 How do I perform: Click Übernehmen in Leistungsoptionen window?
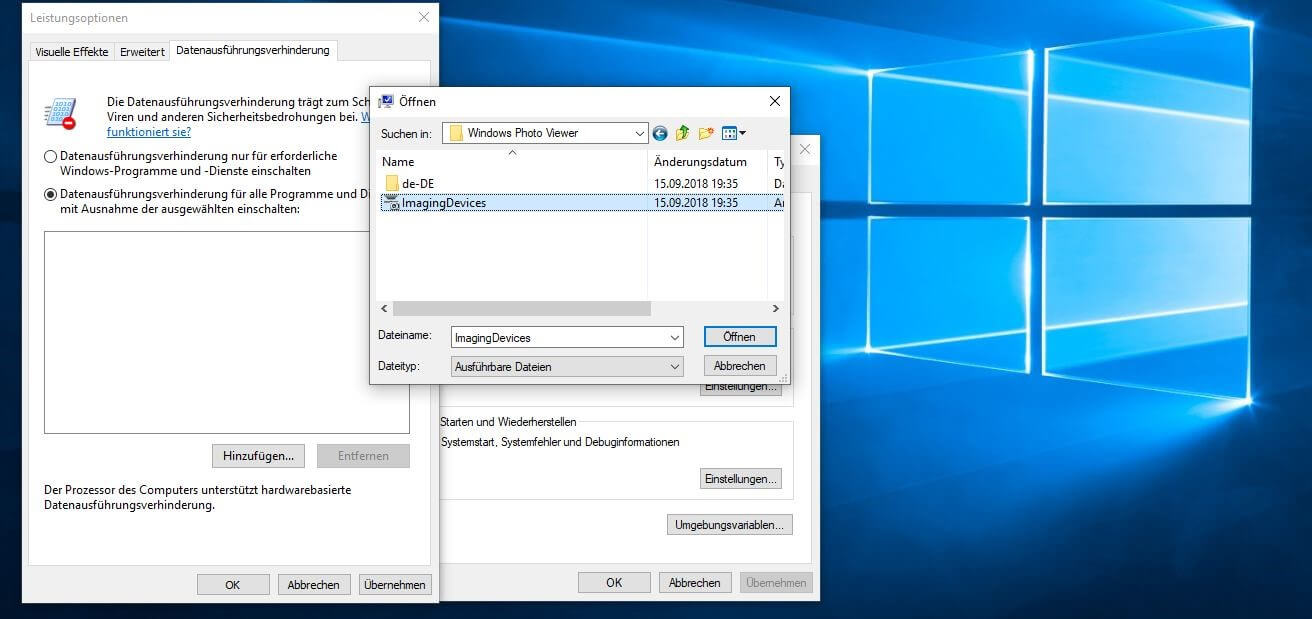point(395,585)
